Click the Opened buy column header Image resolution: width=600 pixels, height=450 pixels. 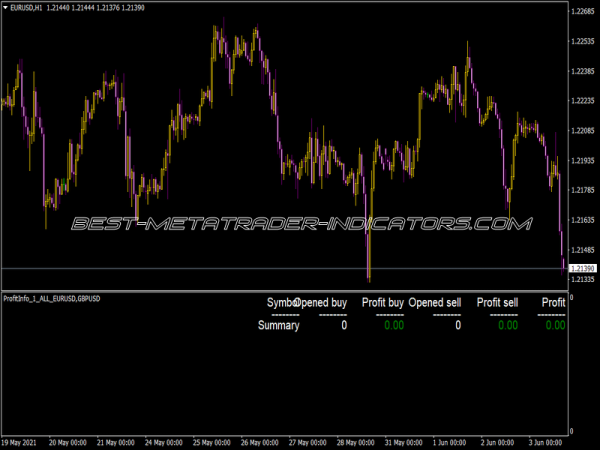coord(322,302)
